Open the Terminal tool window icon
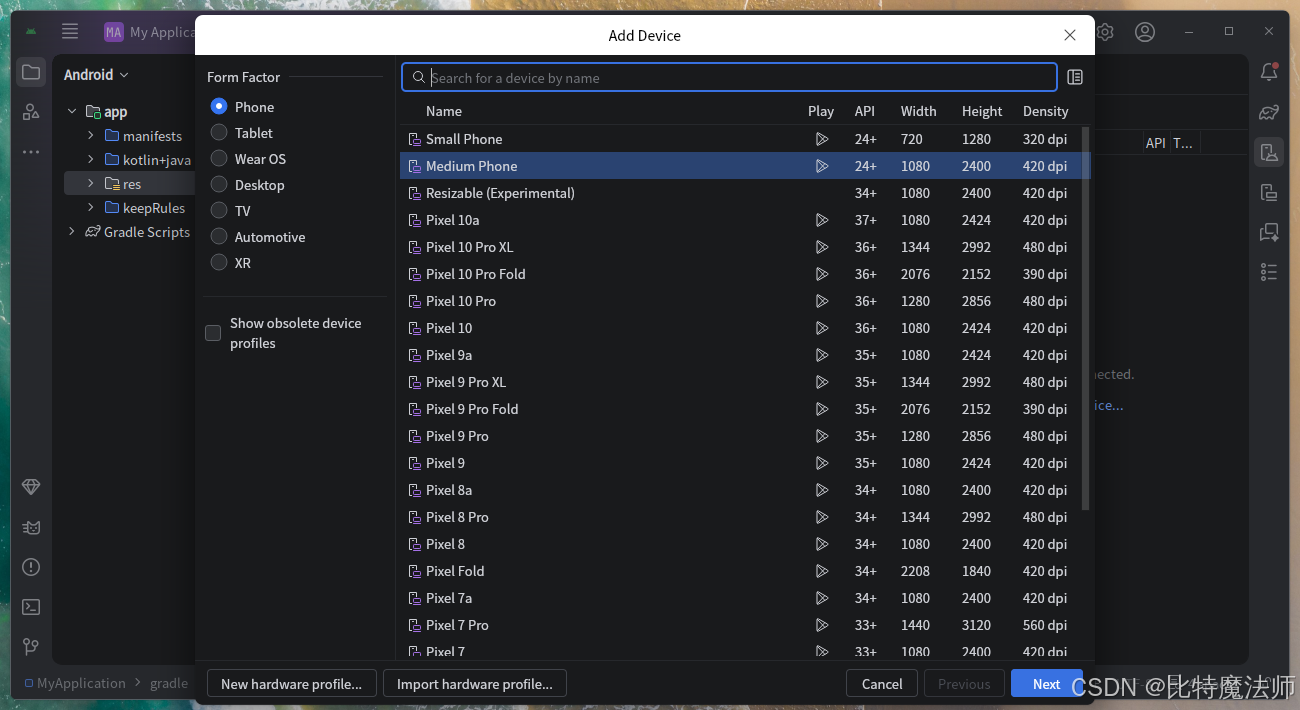Screen dimensions: 1300x710 (x=31, y=607)
